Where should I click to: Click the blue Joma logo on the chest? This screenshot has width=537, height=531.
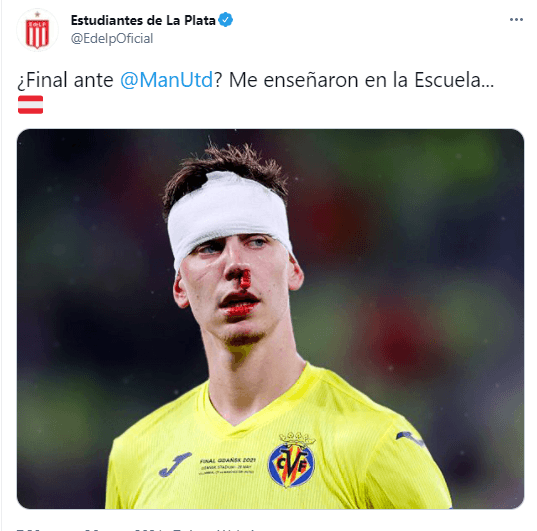[x=174, y=465]
